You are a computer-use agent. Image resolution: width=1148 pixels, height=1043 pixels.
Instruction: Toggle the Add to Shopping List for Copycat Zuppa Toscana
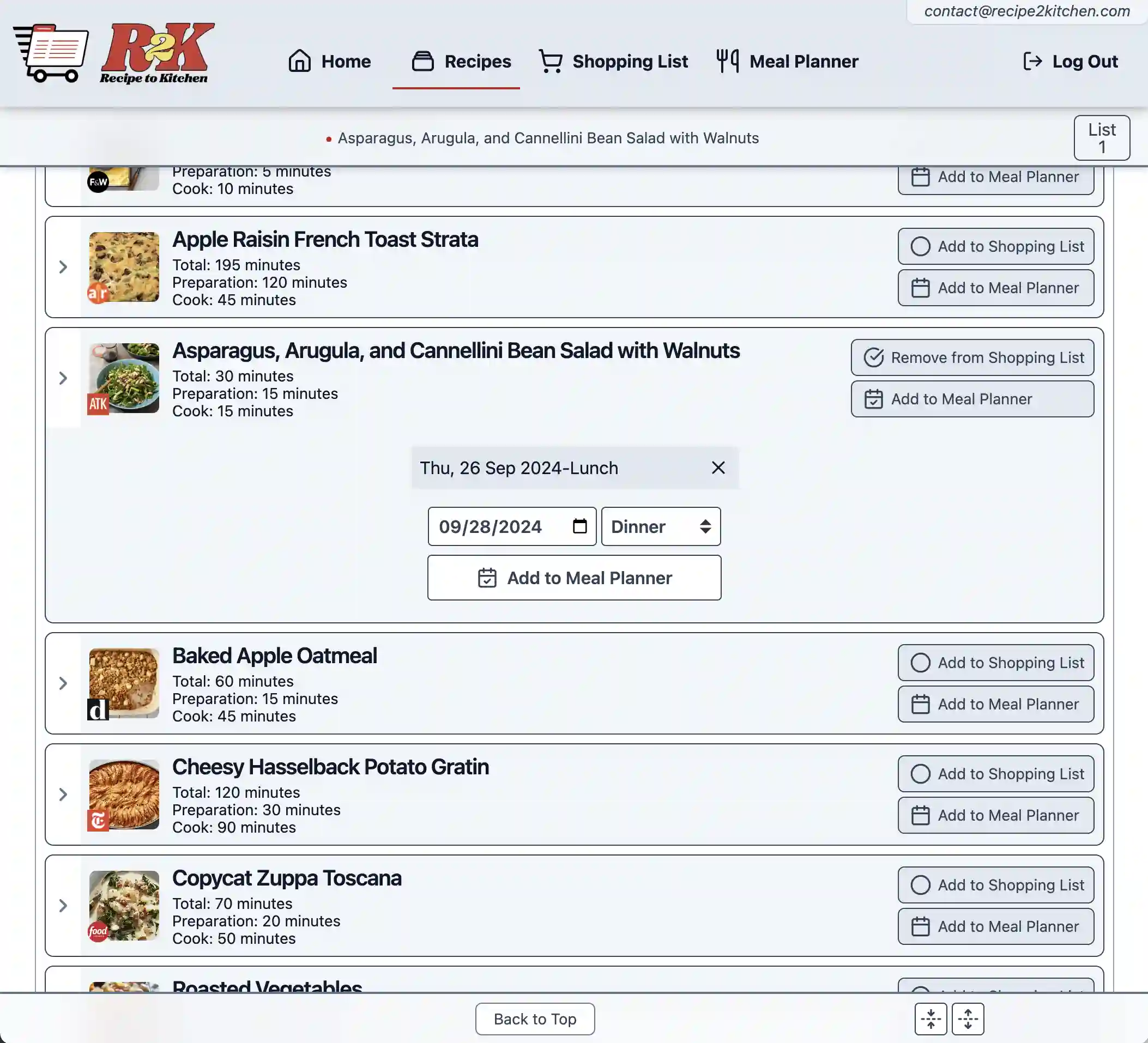tap(996, 884)
